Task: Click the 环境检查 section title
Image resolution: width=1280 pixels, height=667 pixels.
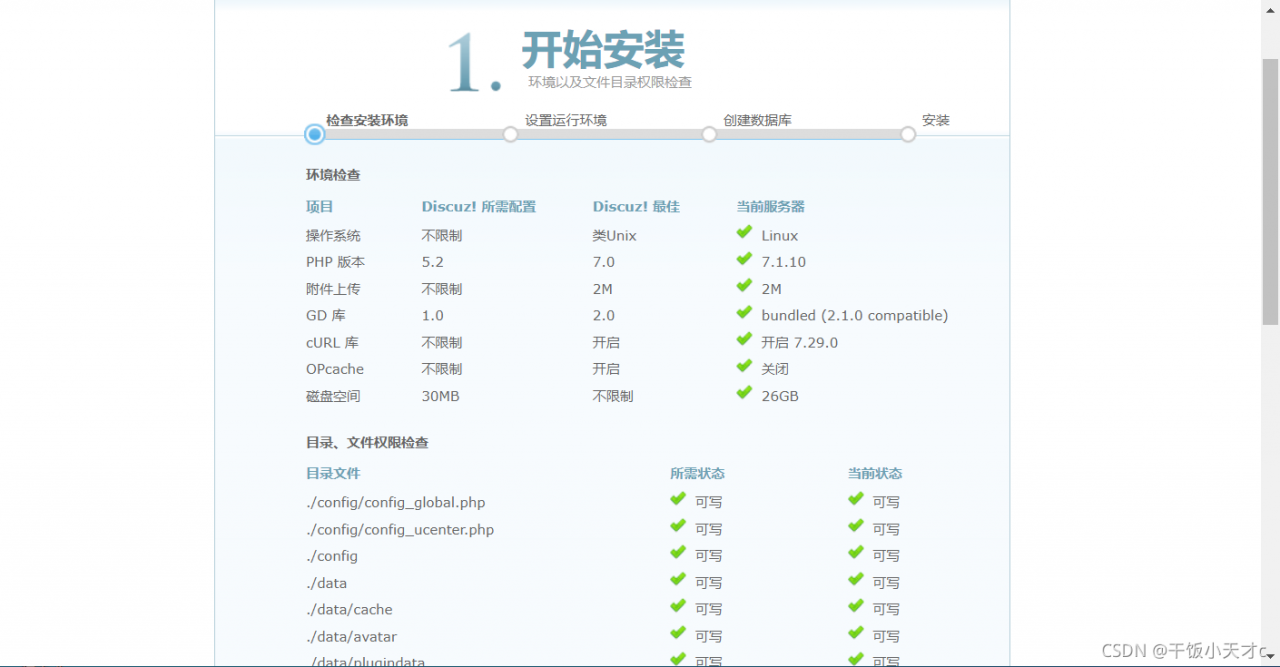Action: pyautogui.click(x=333, y=175)
